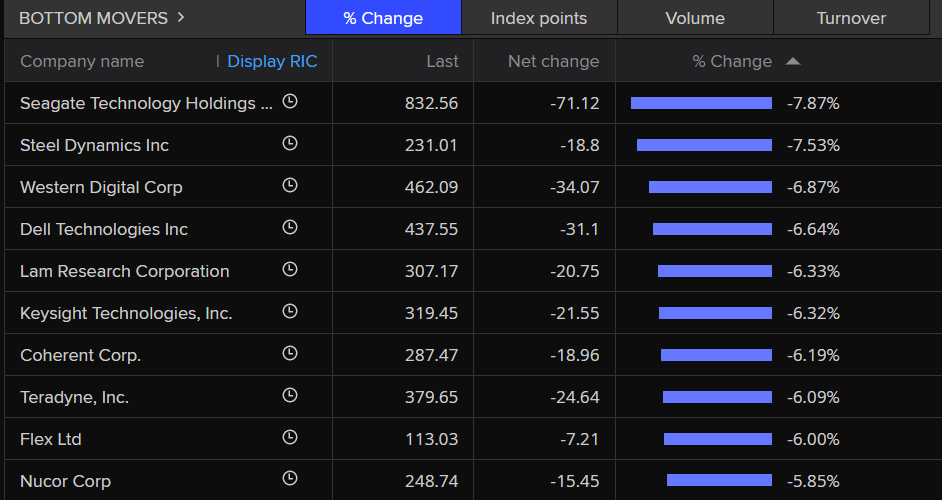Select net change -18.96
Image resolution: width=942 pixels, height=500 pixels.
pyautogui.click(x=574, y=355)
